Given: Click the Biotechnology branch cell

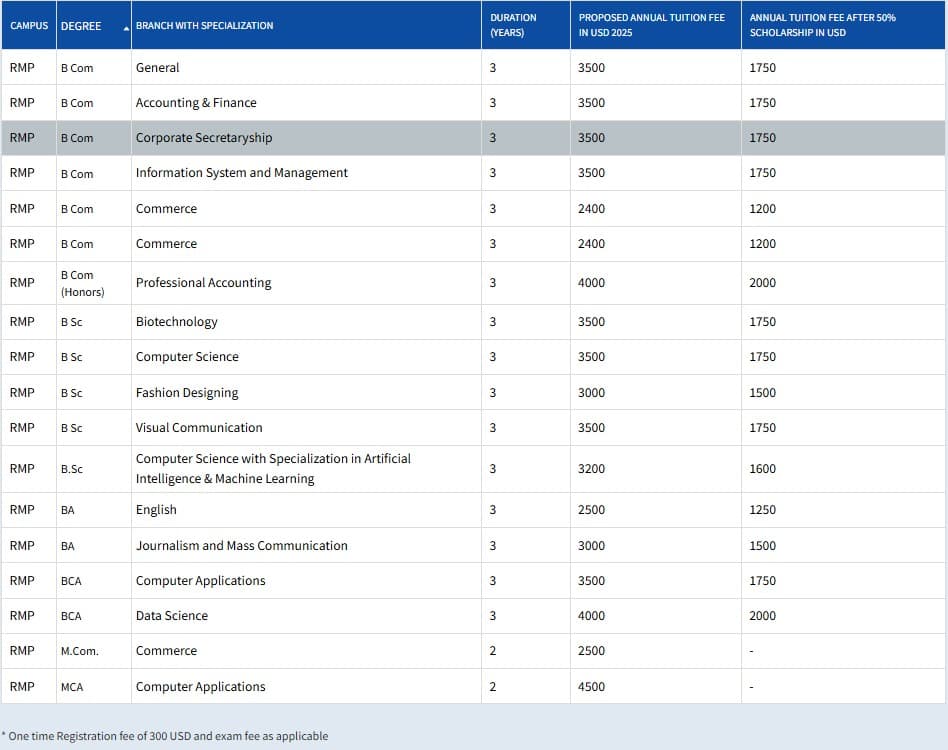Looking at the screenshot, I should pyautogui.click(x=177, y=322).
